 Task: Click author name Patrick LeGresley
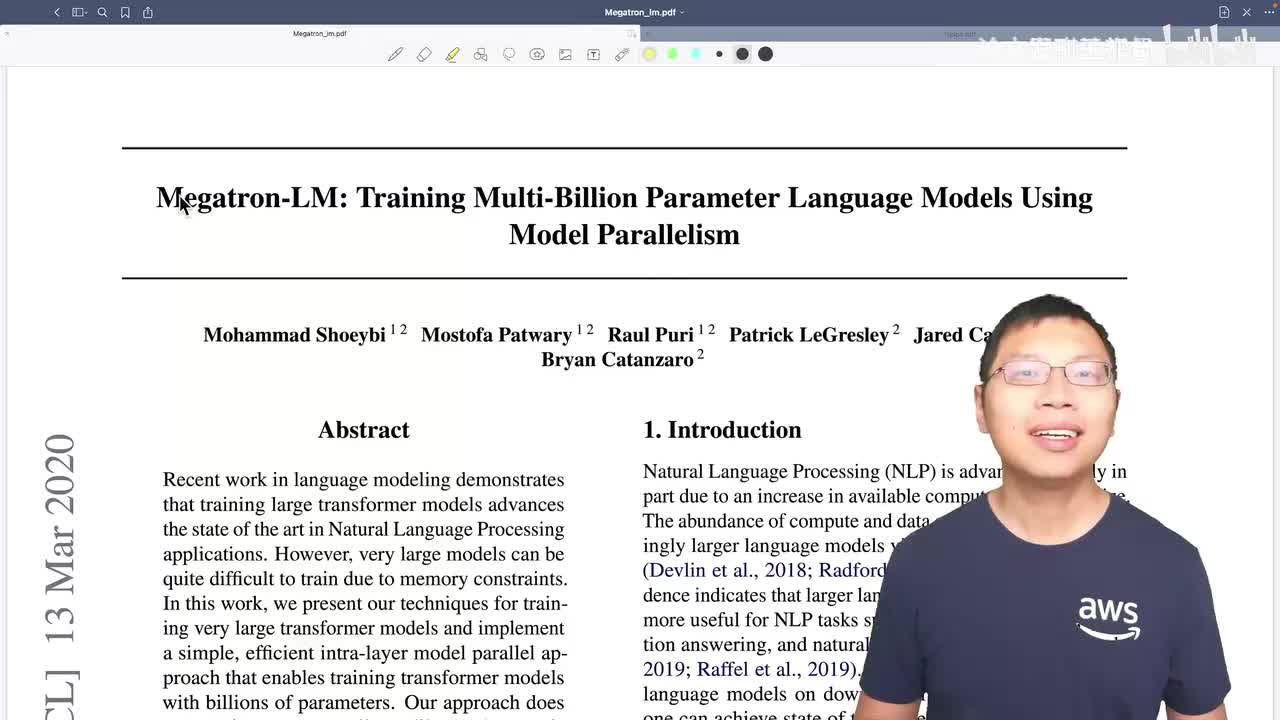pos(808,335)
